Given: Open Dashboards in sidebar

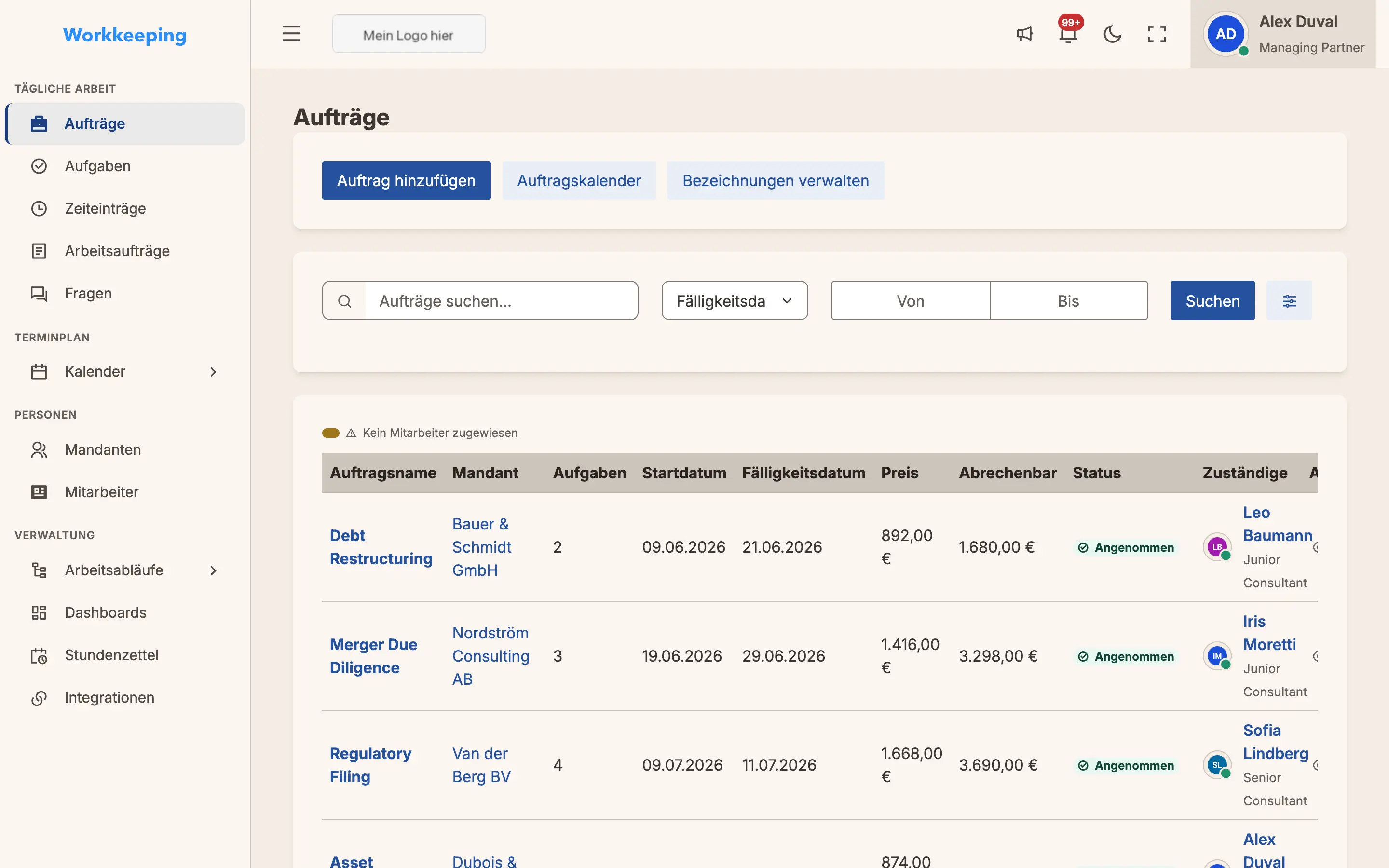Looking at the screenshot, I should [125, 612].
